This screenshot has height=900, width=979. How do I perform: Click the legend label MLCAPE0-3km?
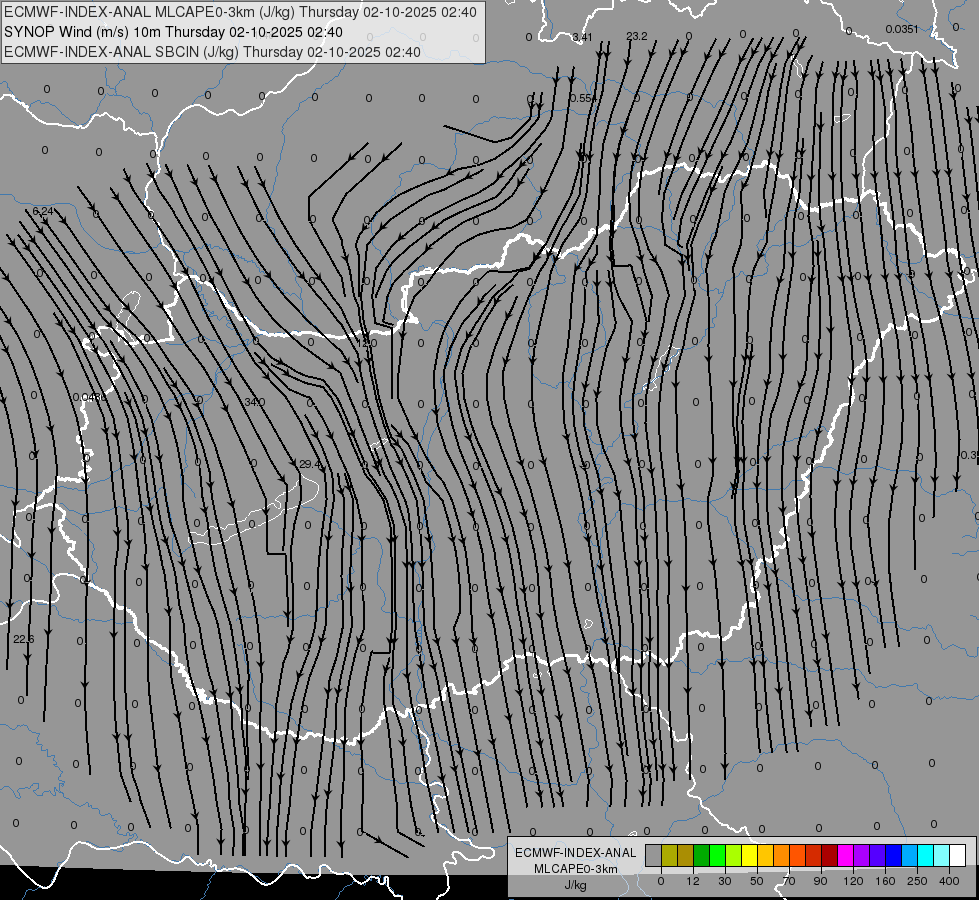[575, 869]
